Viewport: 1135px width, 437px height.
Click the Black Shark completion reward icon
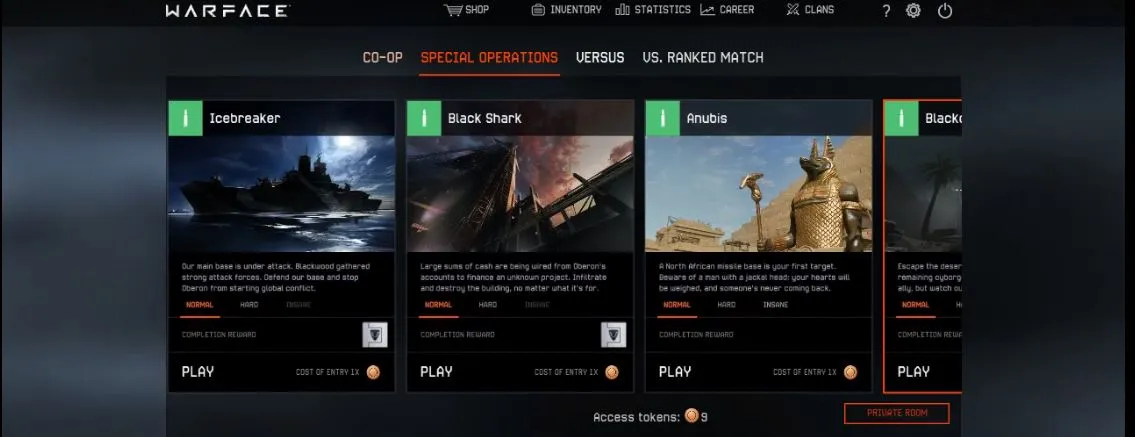pos(614,335)
